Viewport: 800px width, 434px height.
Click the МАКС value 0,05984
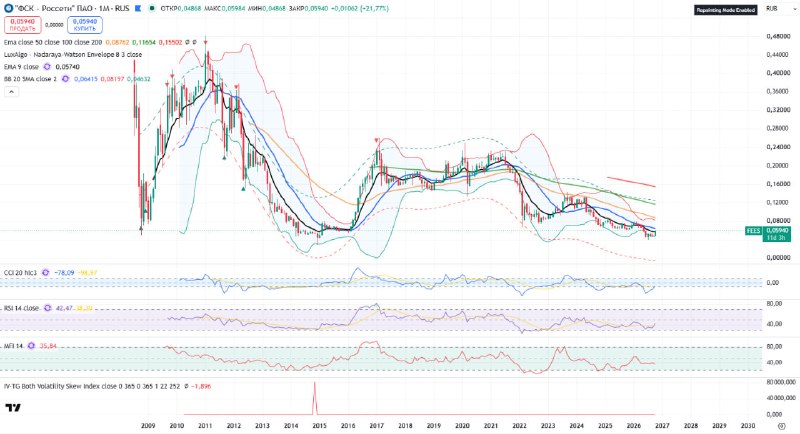[x=232, y=9]
